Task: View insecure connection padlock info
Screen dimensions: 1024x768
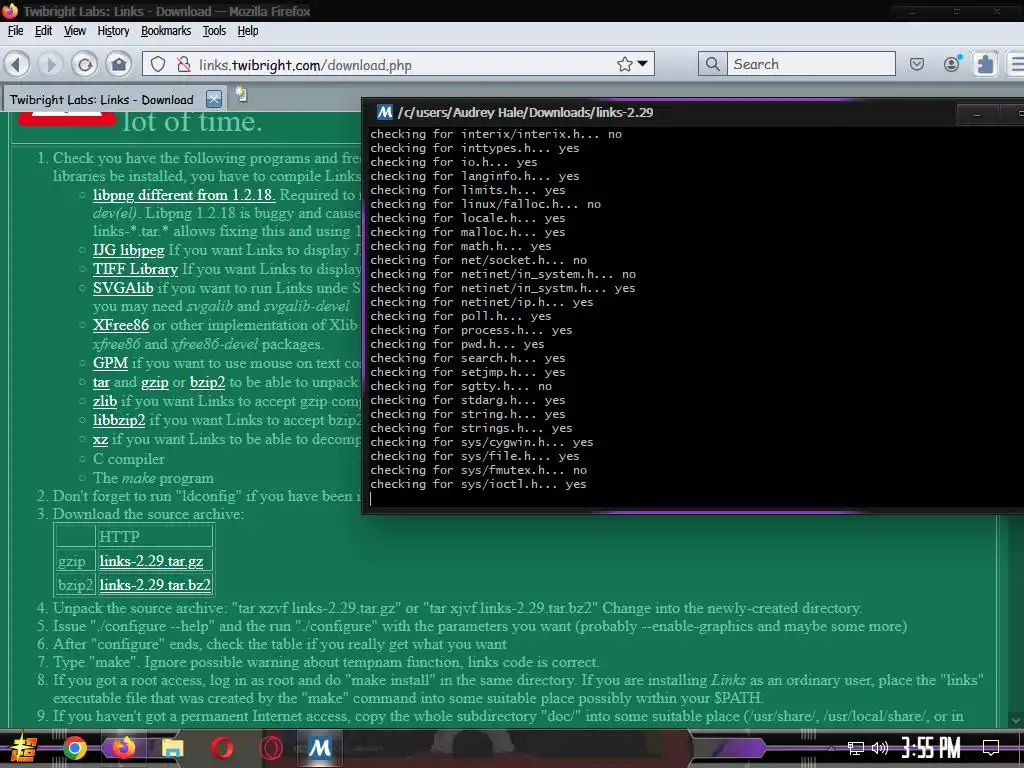Action: tap(184, 64)
